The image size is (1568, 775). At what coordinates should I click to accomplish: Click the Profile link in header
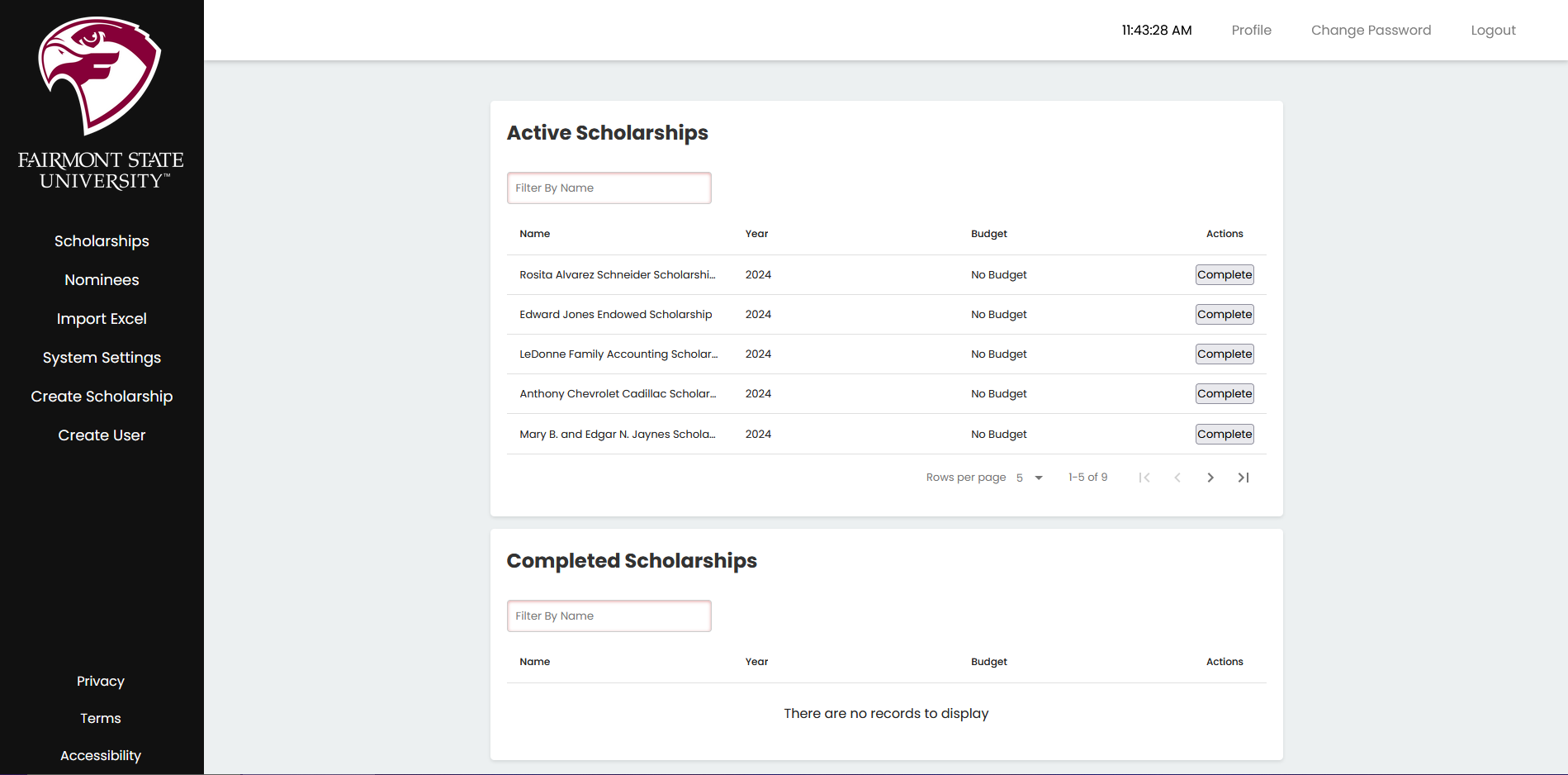pos(1251,31)
